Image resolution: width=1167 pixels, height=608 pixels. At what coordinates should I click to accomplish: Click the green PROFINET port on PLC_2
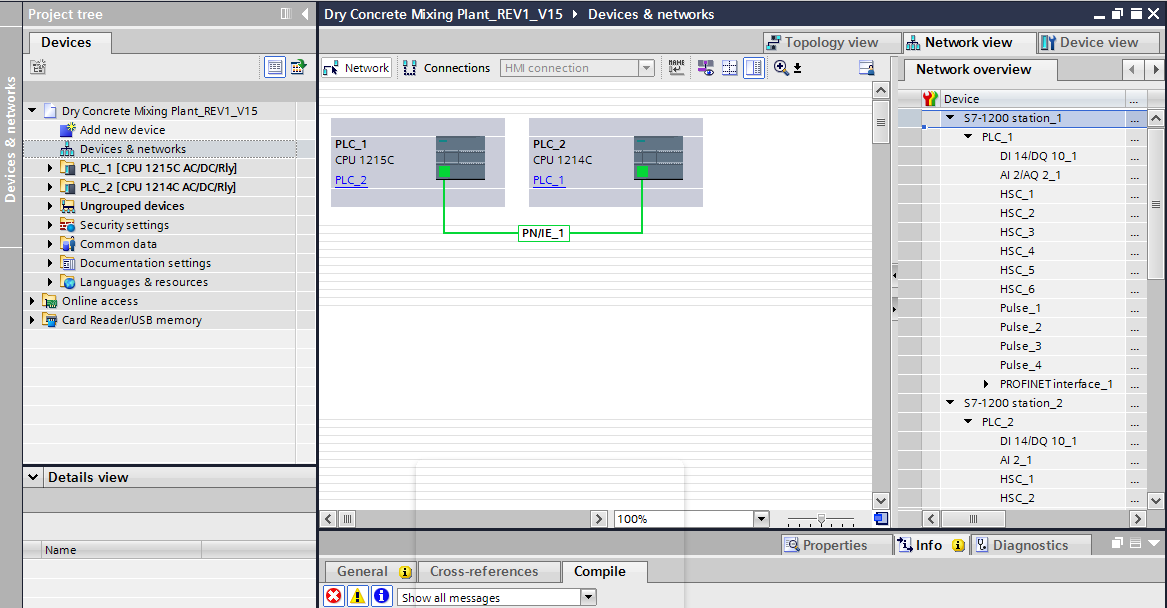642,172
